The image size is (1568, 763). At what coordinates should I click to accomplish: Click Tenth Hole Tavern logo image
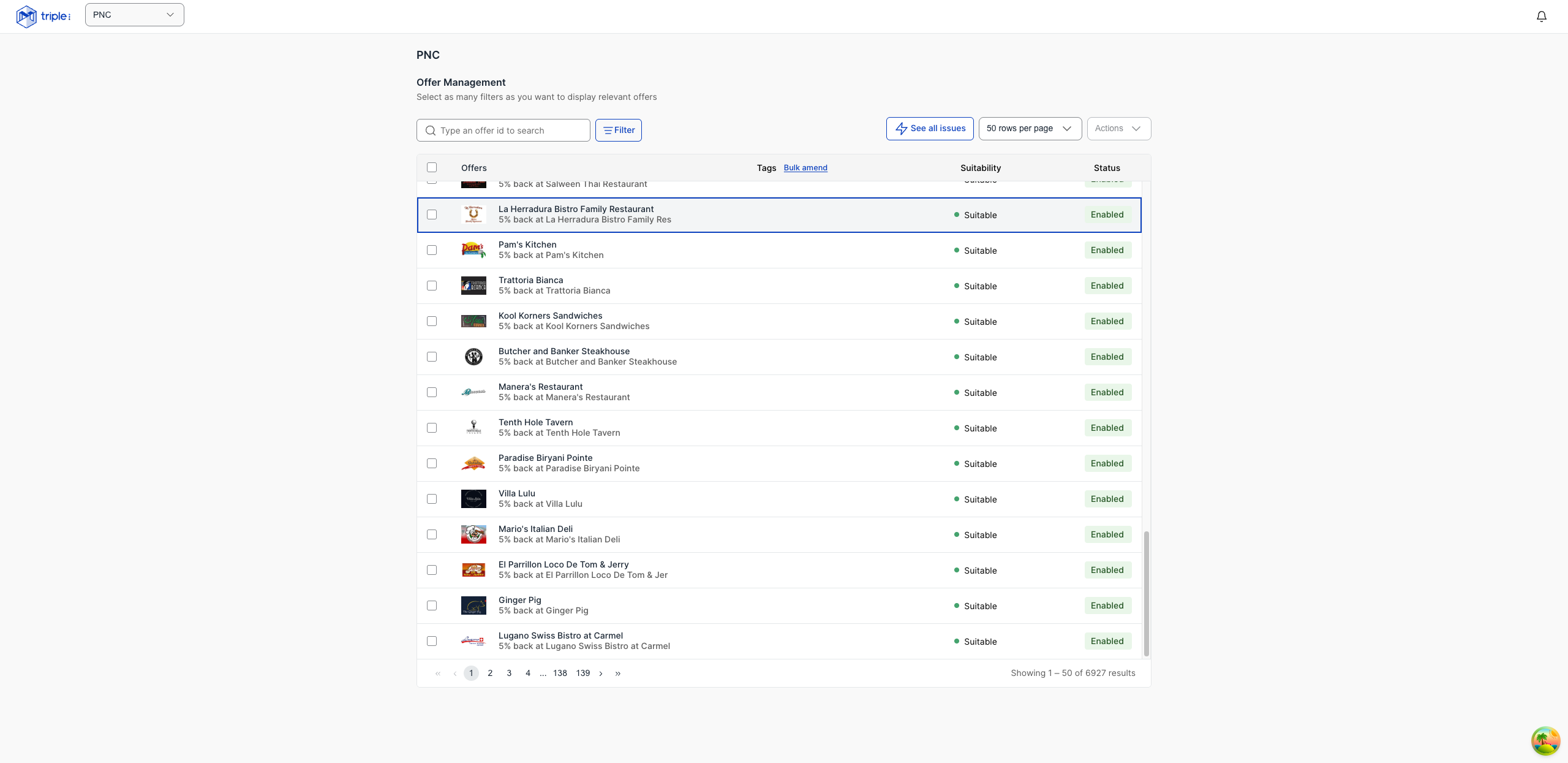473,428
